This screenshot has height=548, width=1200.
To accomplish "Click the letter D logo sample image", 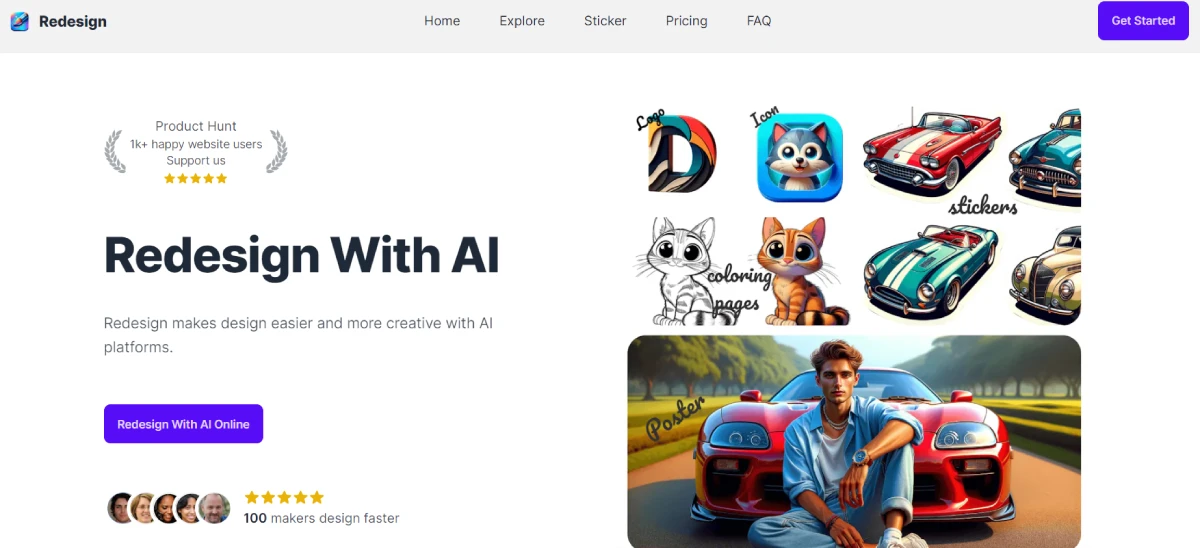I will 681,153.
